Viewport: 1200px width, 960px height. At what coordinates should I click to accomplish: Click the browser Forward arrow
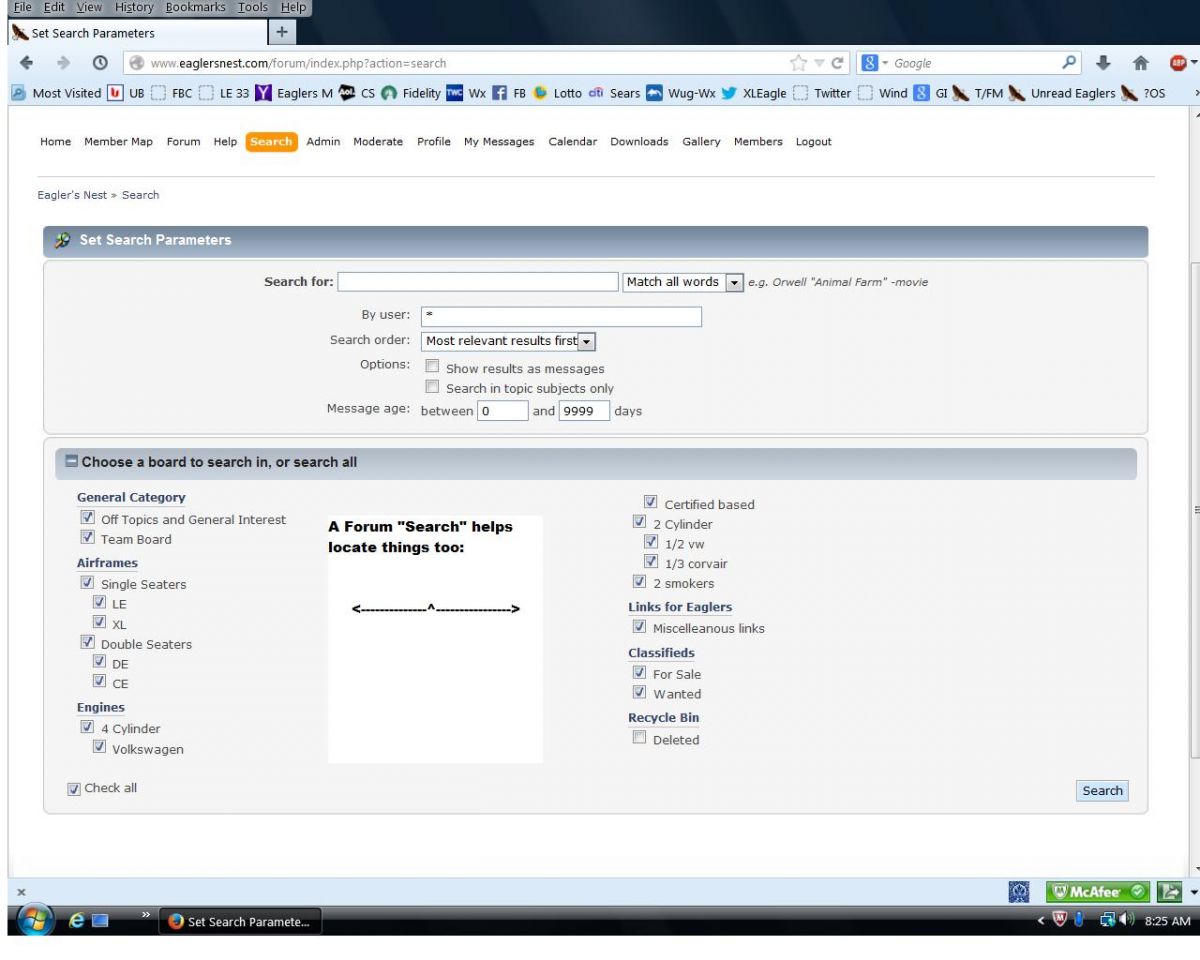(65, 63)
